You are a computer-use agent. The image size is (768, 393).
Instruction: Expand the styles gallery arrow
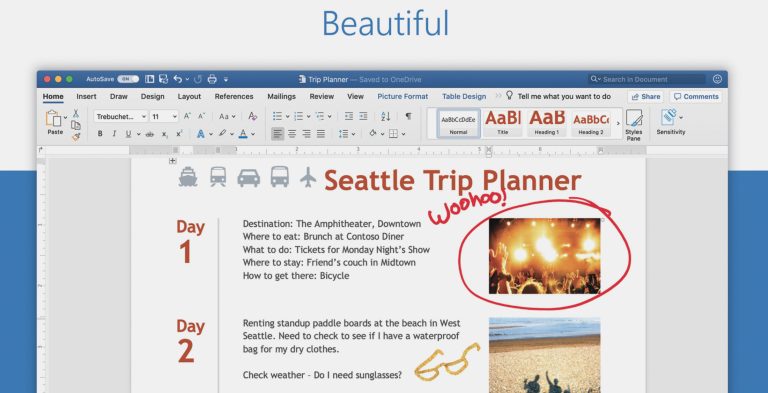pyautogui.click(x=618, y=123)
